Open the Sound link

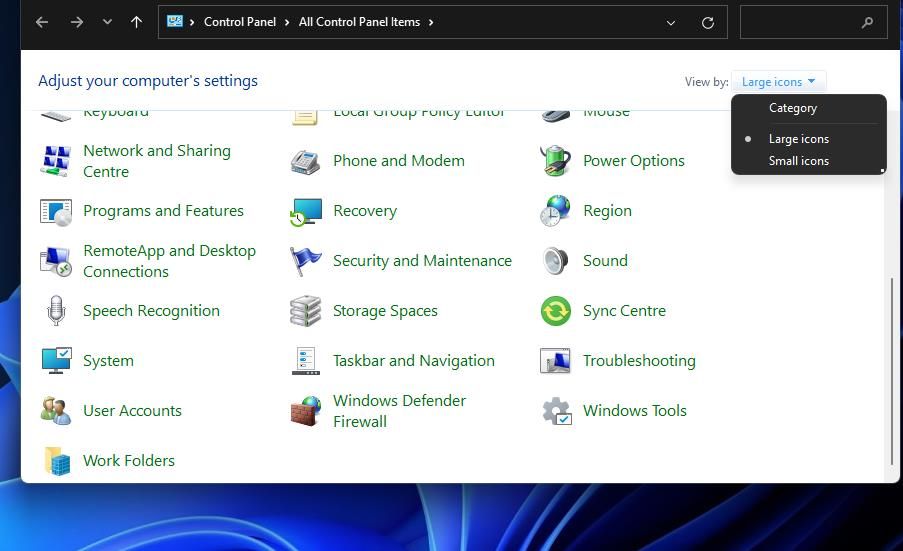point(605,261)
